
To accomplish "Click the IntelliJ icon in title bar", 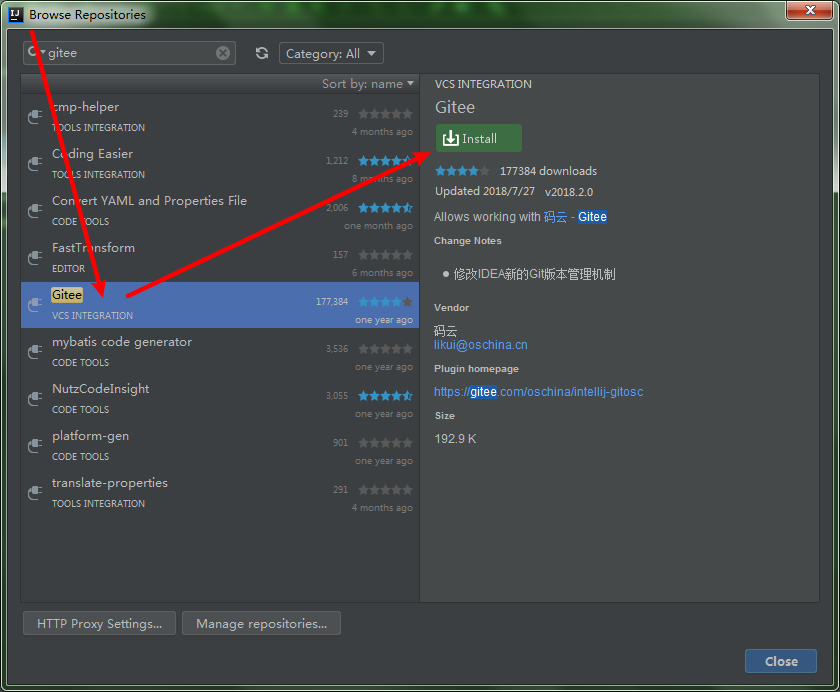I will click(16, 14).
